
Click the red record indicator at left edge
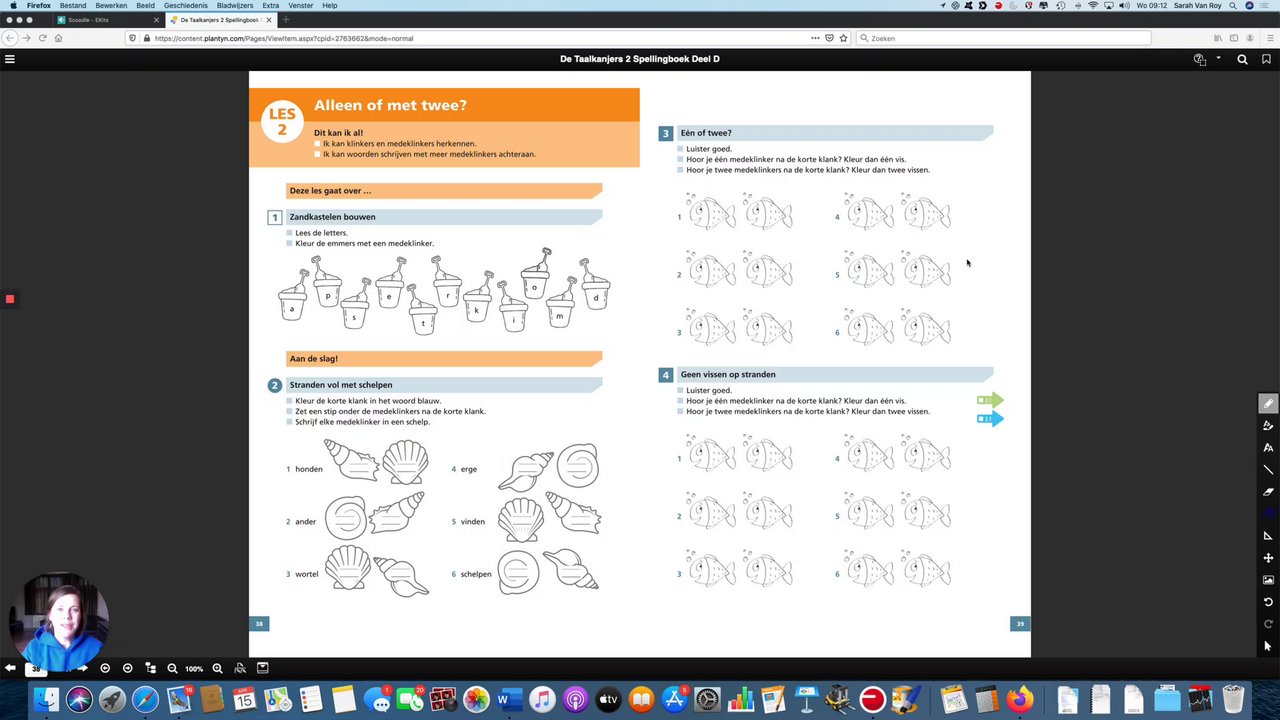pos(9,299)
